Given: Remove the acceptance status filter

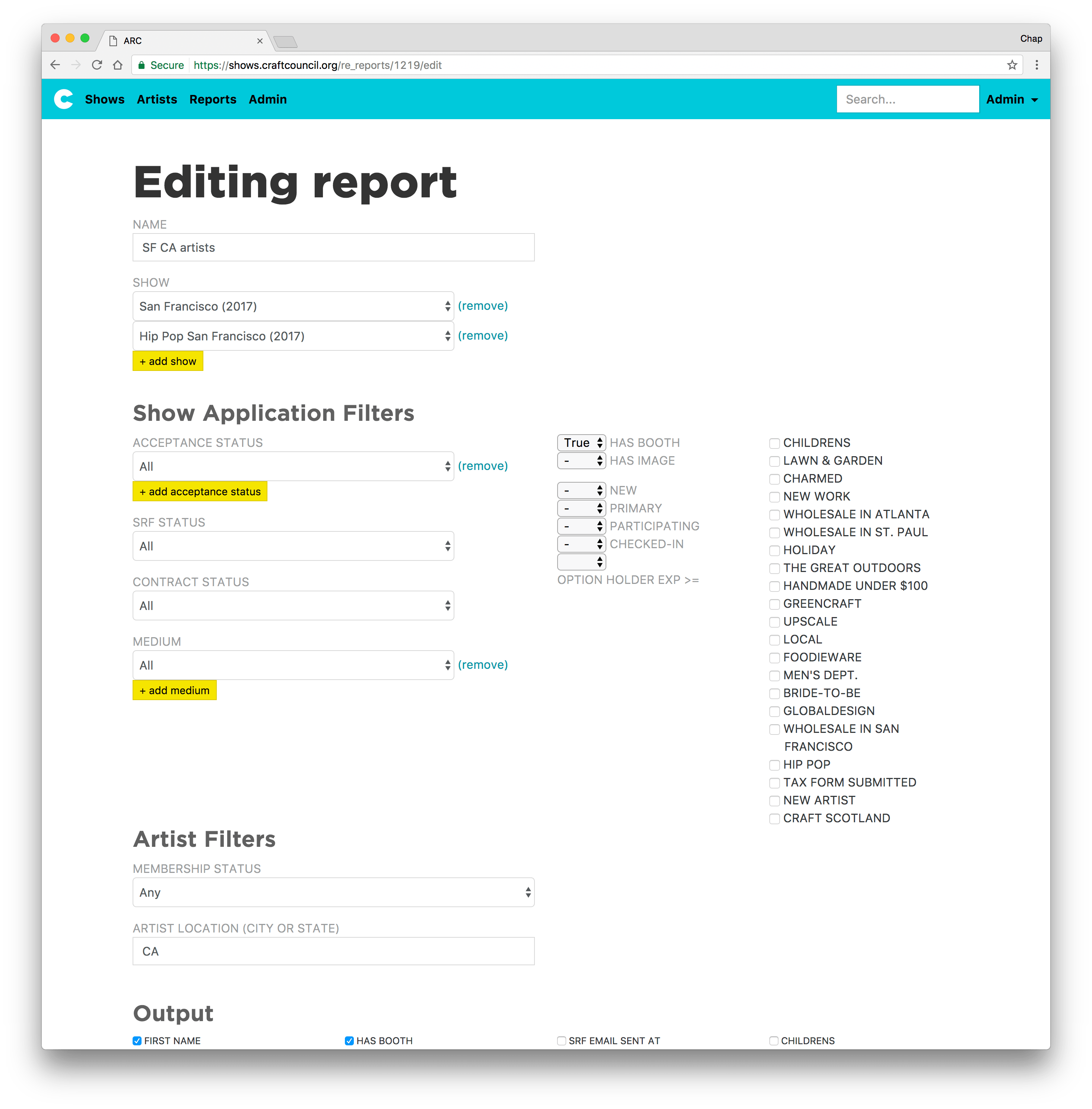Looking at the screenshot, I should click(x=483, y=465).
